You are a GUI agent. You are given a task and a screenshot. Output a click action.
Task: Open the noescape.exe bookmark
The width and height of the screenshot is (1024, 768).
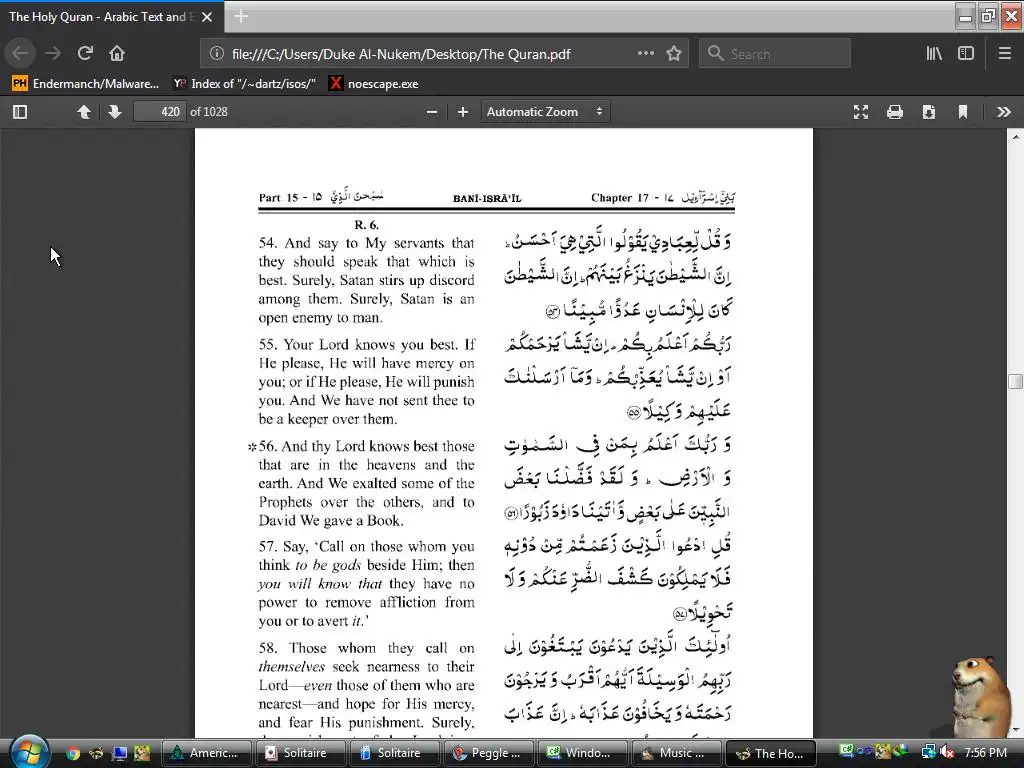click(x=374, y=84)
